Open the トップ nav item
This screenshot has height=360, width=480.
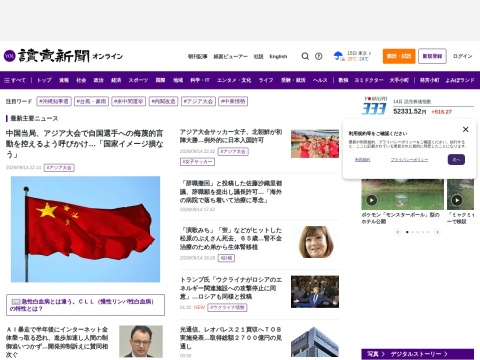[44, 80]
